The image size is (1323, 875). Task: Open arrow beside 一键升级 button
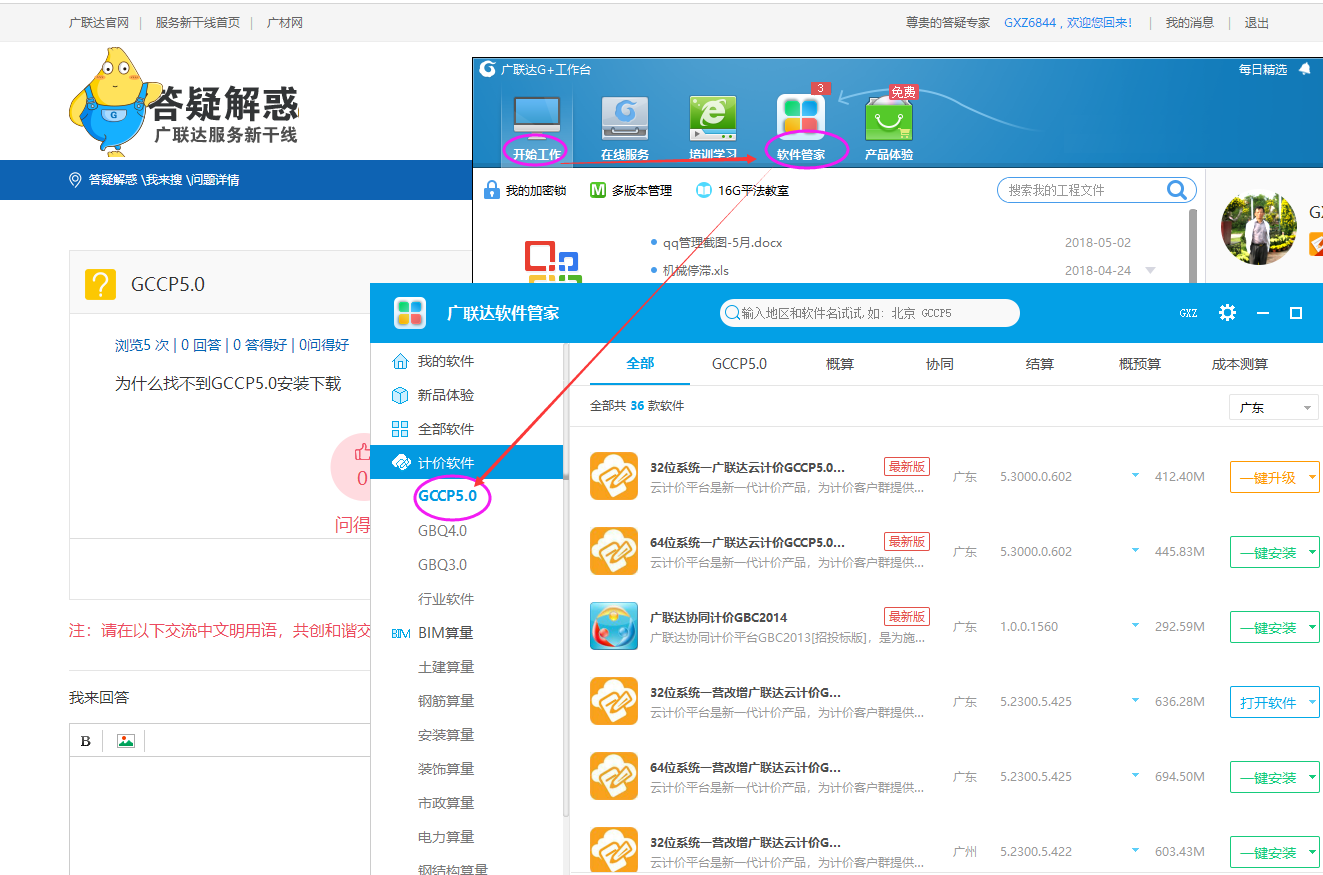[1311, 477]
